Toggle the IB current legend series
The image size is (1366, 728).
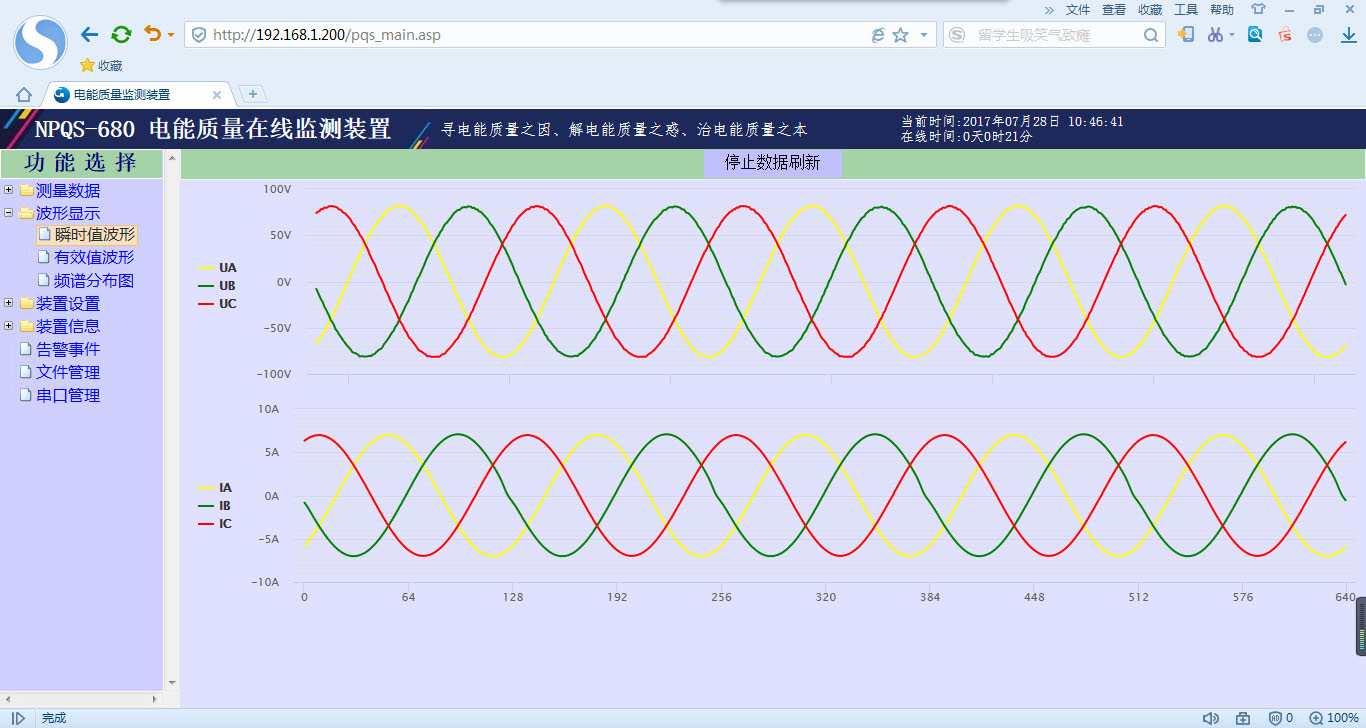[216, 506]
